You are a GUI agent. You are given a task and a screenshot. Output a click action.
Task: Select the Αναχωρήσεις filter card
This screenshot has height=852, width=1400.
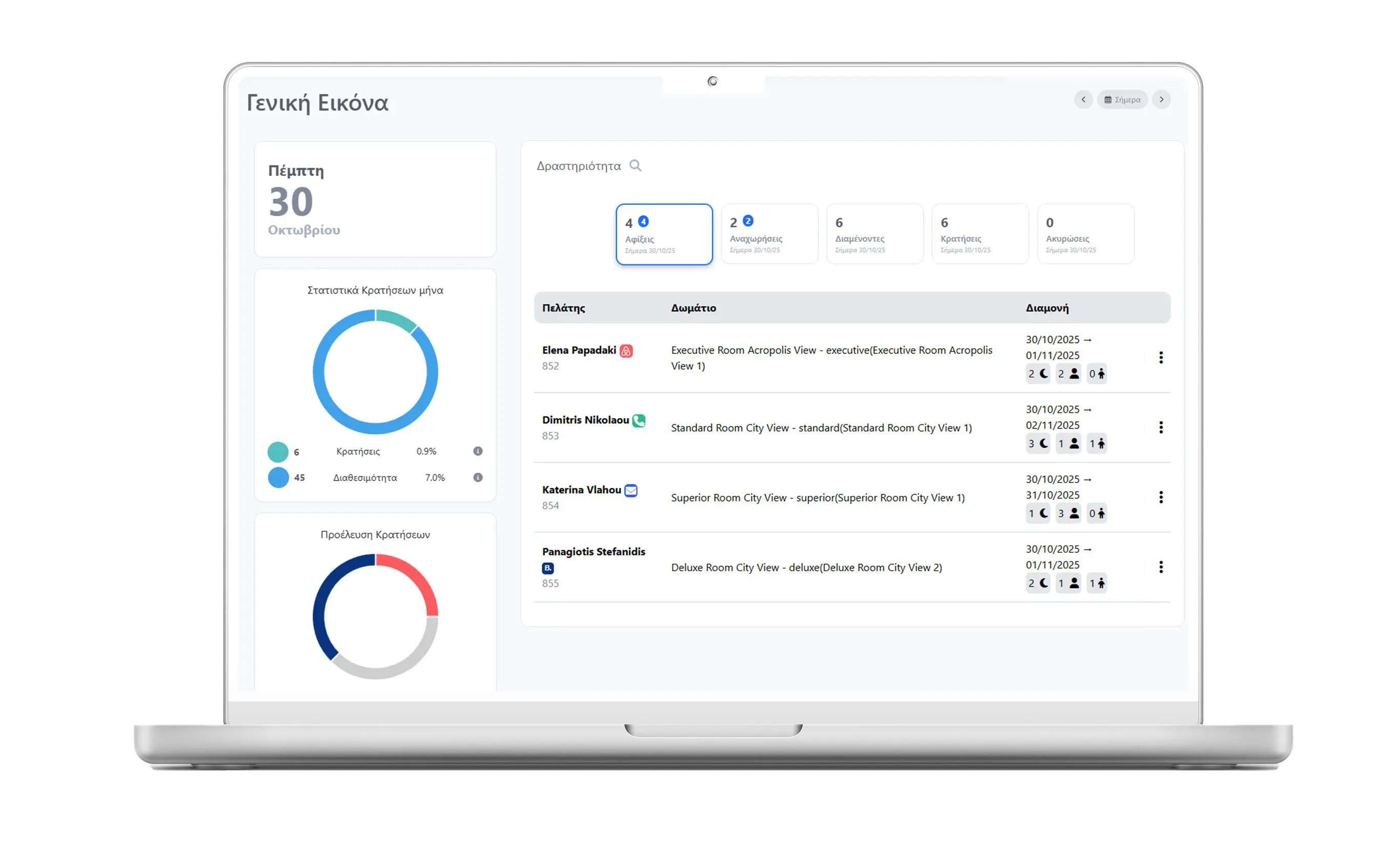click(x=769, y=234)
